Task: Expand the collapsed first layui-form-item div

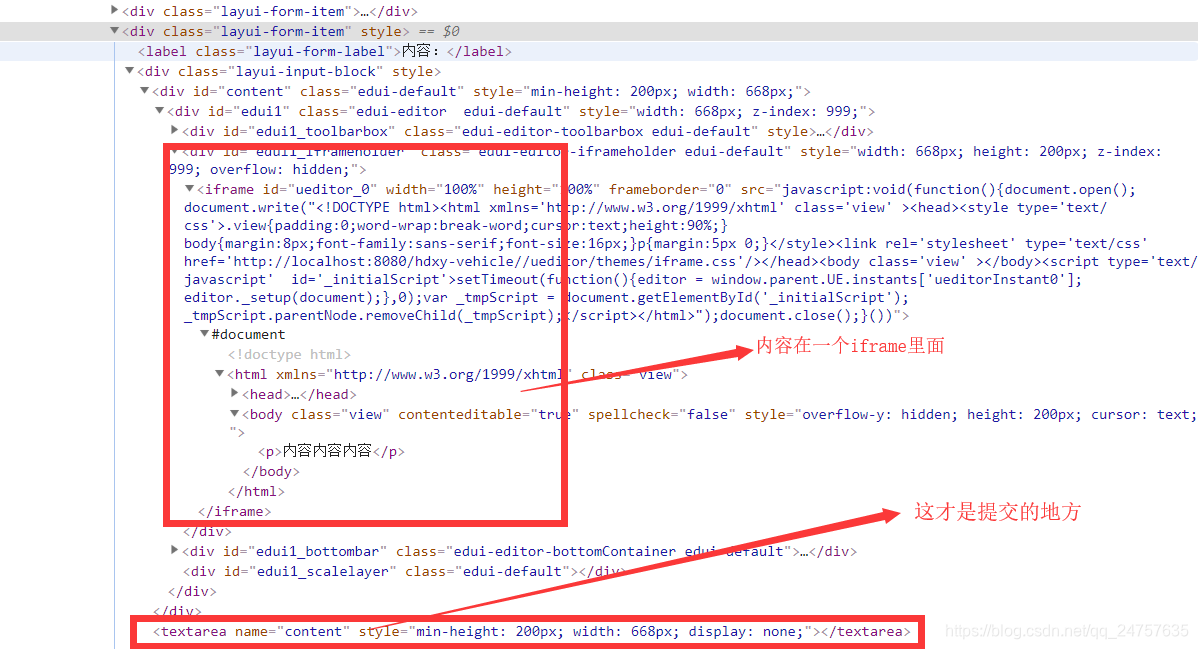Action: [x=115, y=10]
